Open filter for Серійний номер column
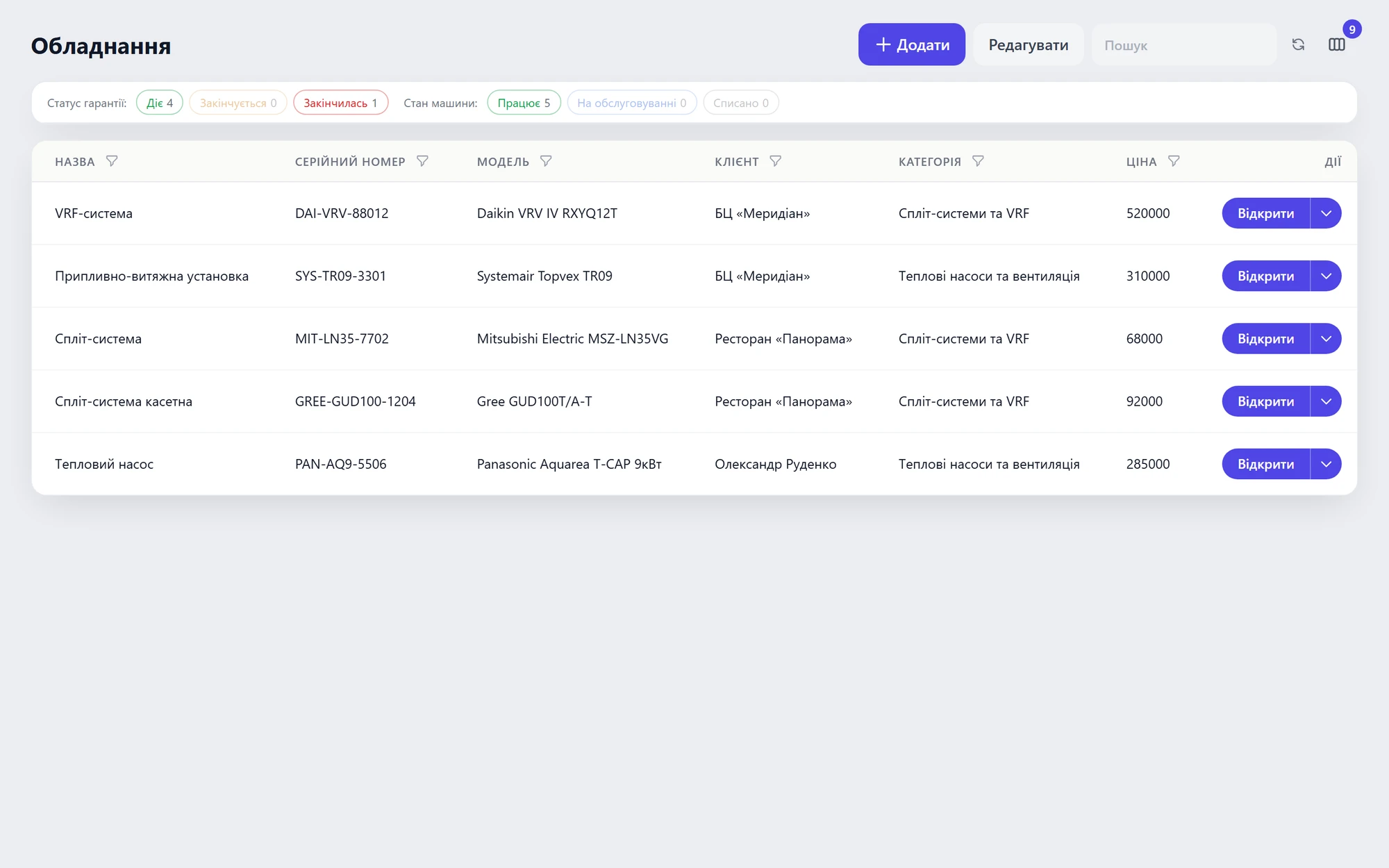Viewport: 1389px width, 868px height. pyautogui.click(x=422, y=161)
